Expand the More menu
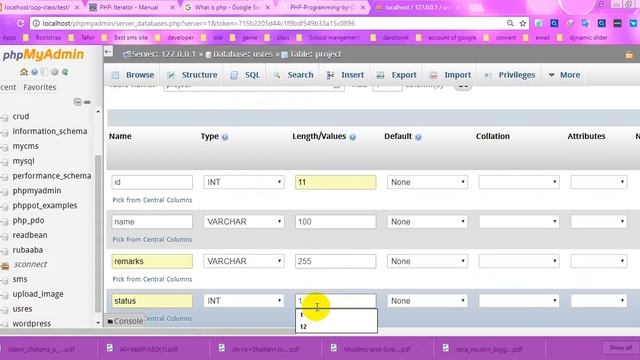The height and width of the screenshot is (360, 640). pos(564,75)
